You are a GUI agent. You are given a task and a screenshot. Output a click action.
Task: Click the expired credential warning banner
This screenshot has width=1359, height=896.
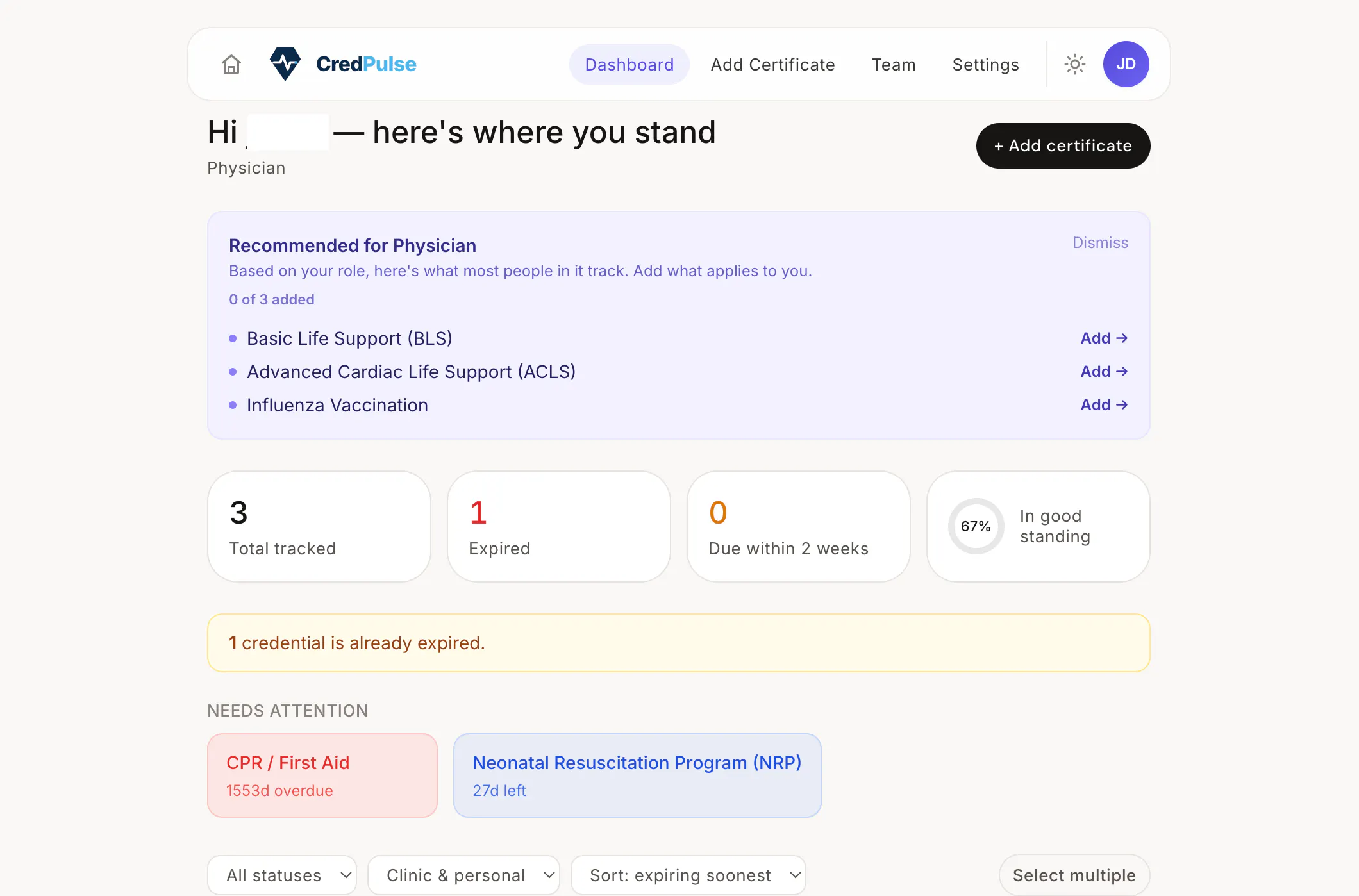click(678, 643)
